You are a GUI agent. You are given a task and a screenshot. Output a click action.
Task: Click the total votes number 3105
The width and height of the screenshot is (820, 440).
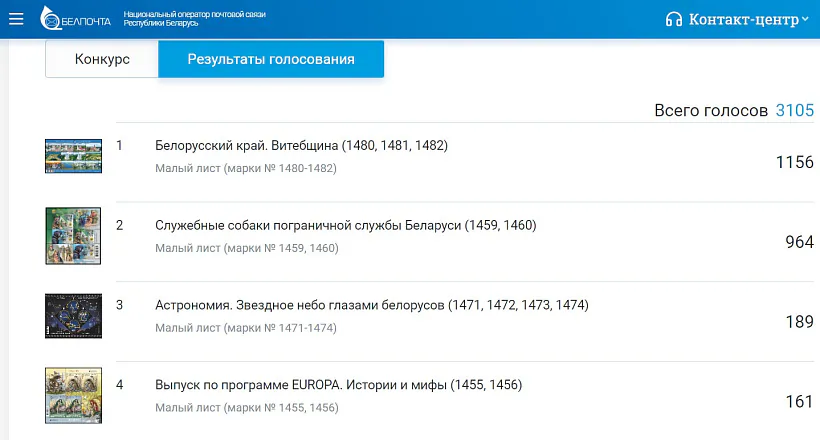tap(795, 110)
